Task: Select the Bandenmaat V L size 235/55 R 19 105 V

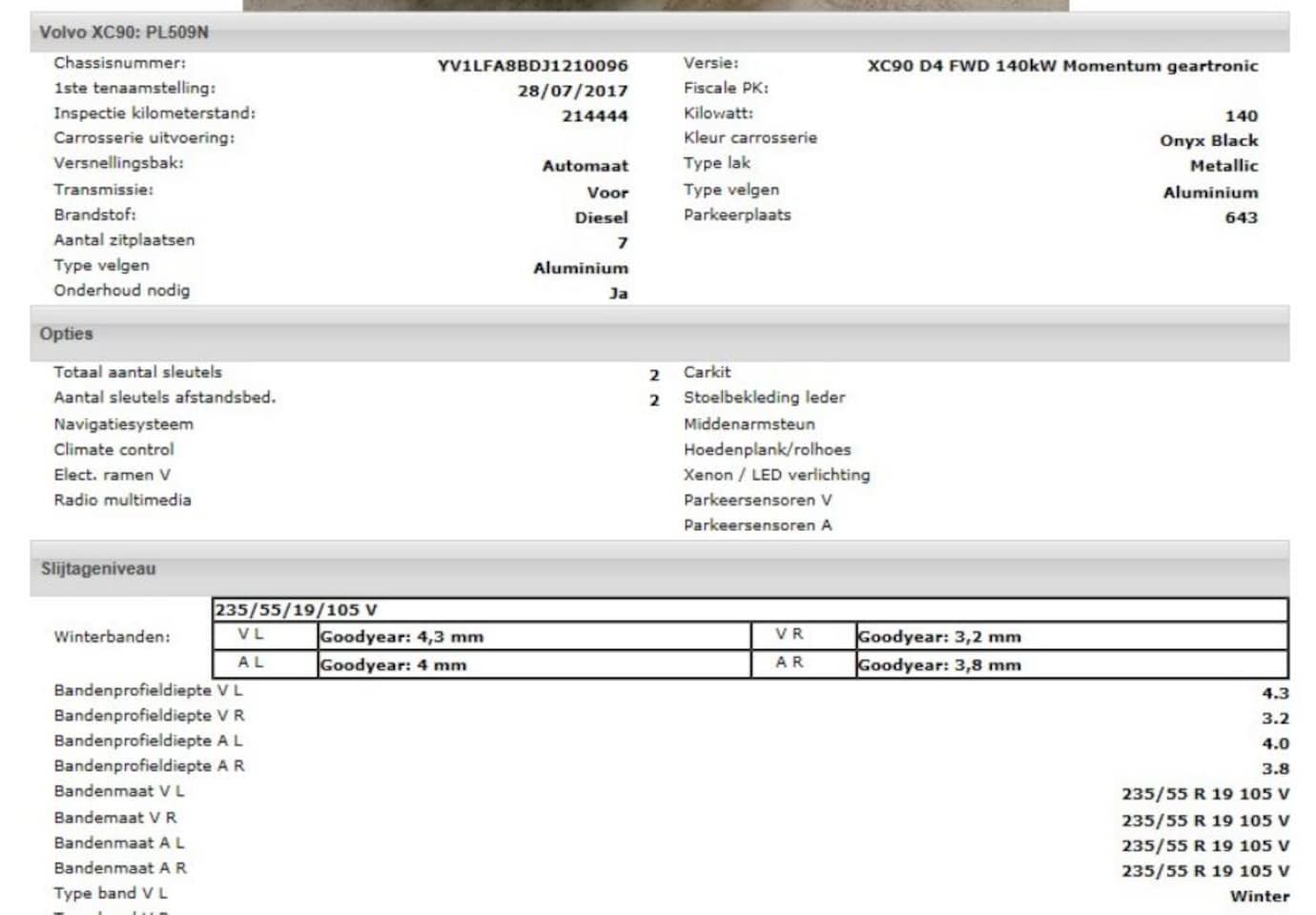Action: [1205, 794]
